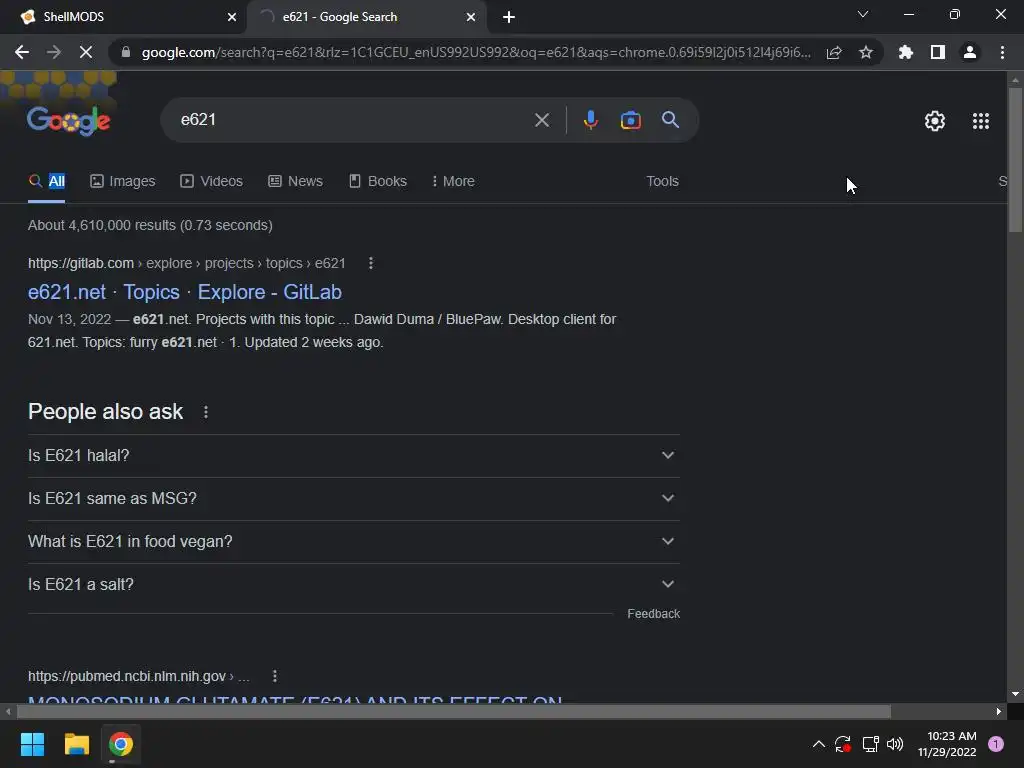
Task: Close the e621 Google Search tab
Action: pyautogui.click(x=471, y=17)
